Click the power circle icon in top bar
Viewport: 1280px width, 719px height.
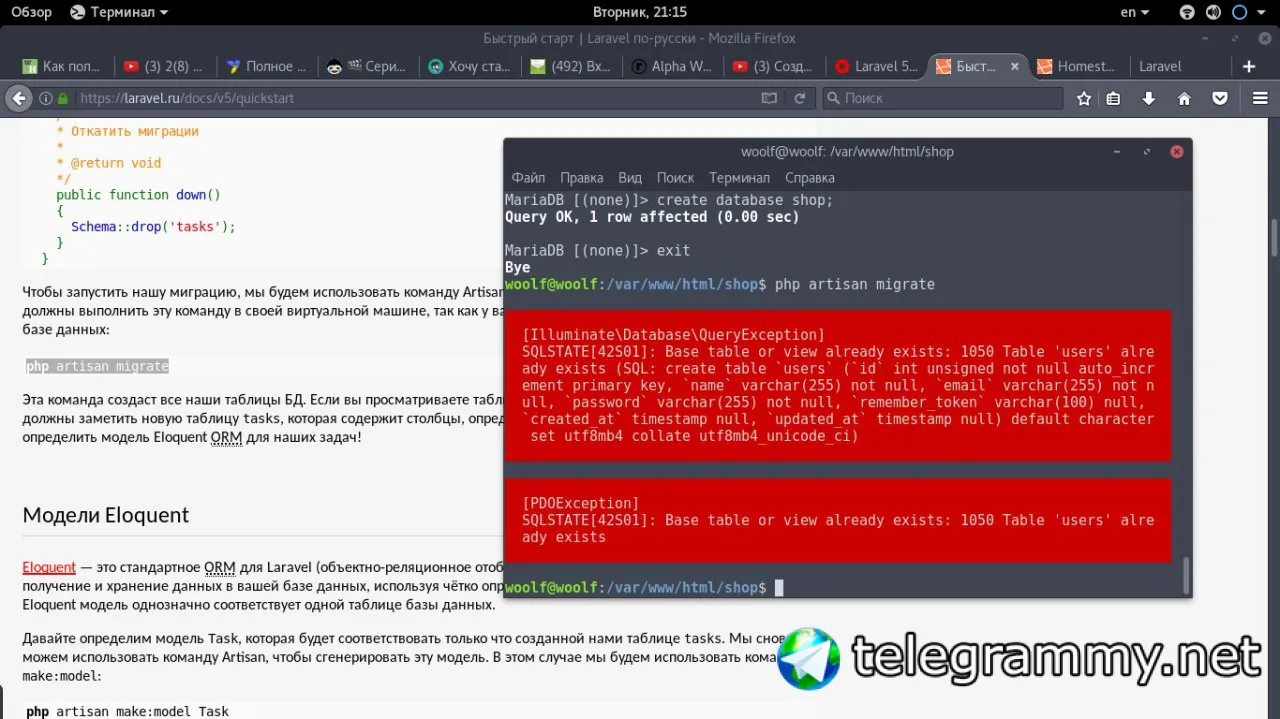tap(1239, 12)
